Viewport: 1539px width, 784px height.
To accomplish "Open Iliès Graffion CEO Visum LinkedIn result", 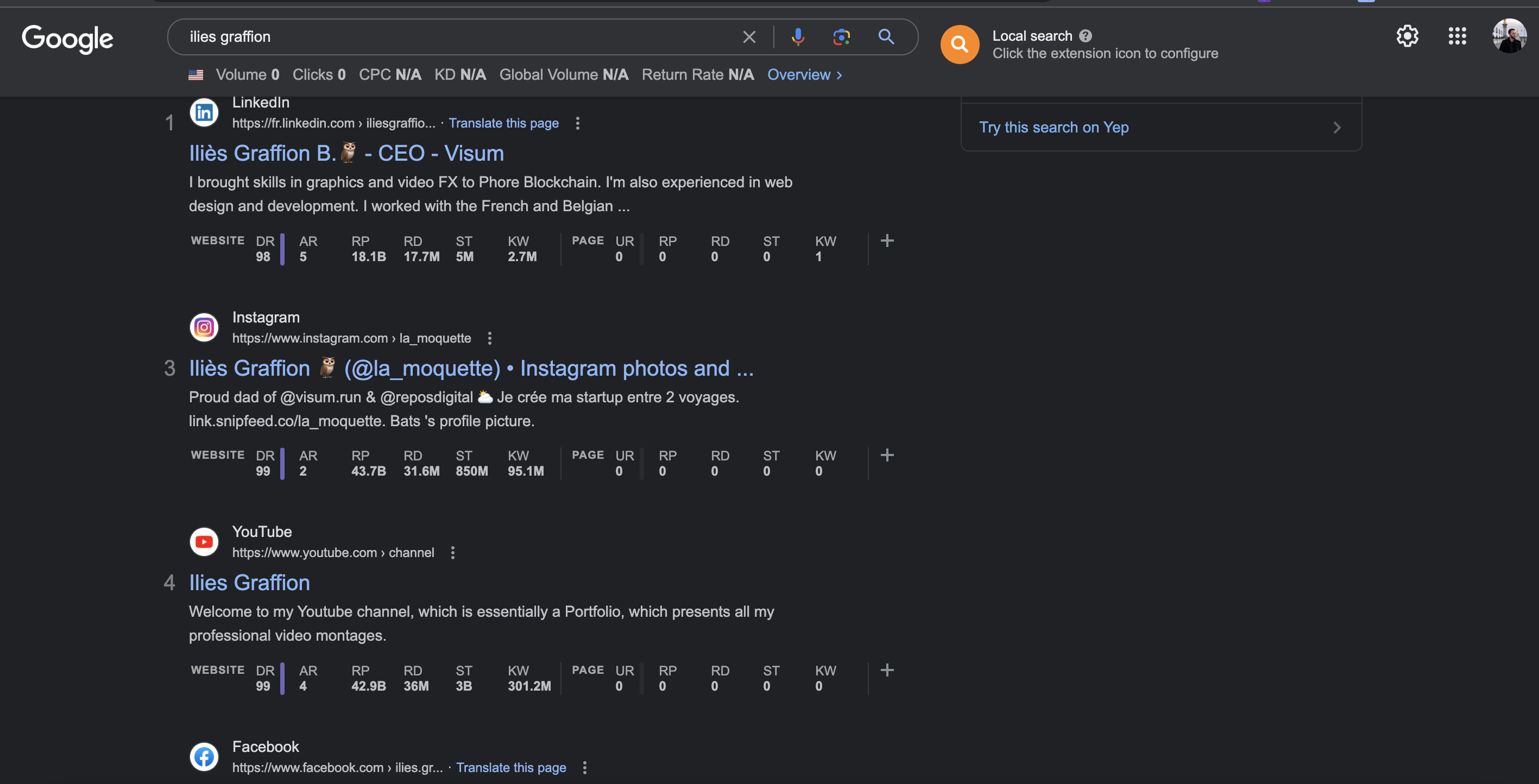I will coord(346,154).
